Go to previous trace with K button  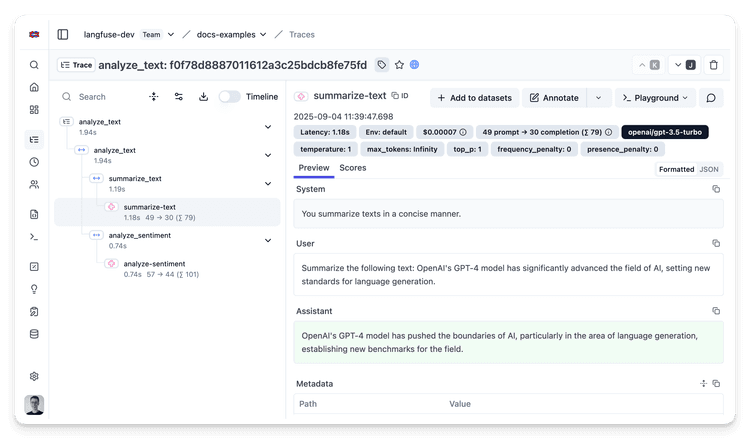coord(649,65)
